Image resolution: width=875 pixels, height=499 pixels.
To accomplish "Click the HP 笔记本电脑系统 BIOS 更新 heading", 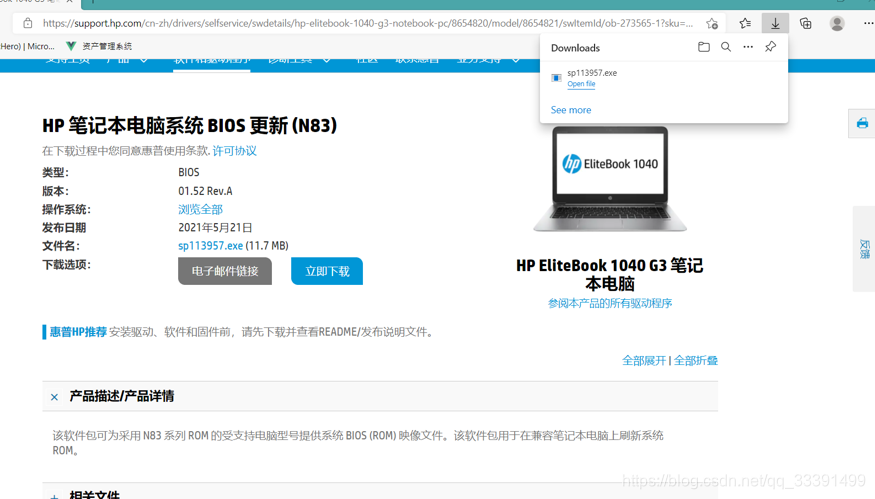I will coord(190,126).
